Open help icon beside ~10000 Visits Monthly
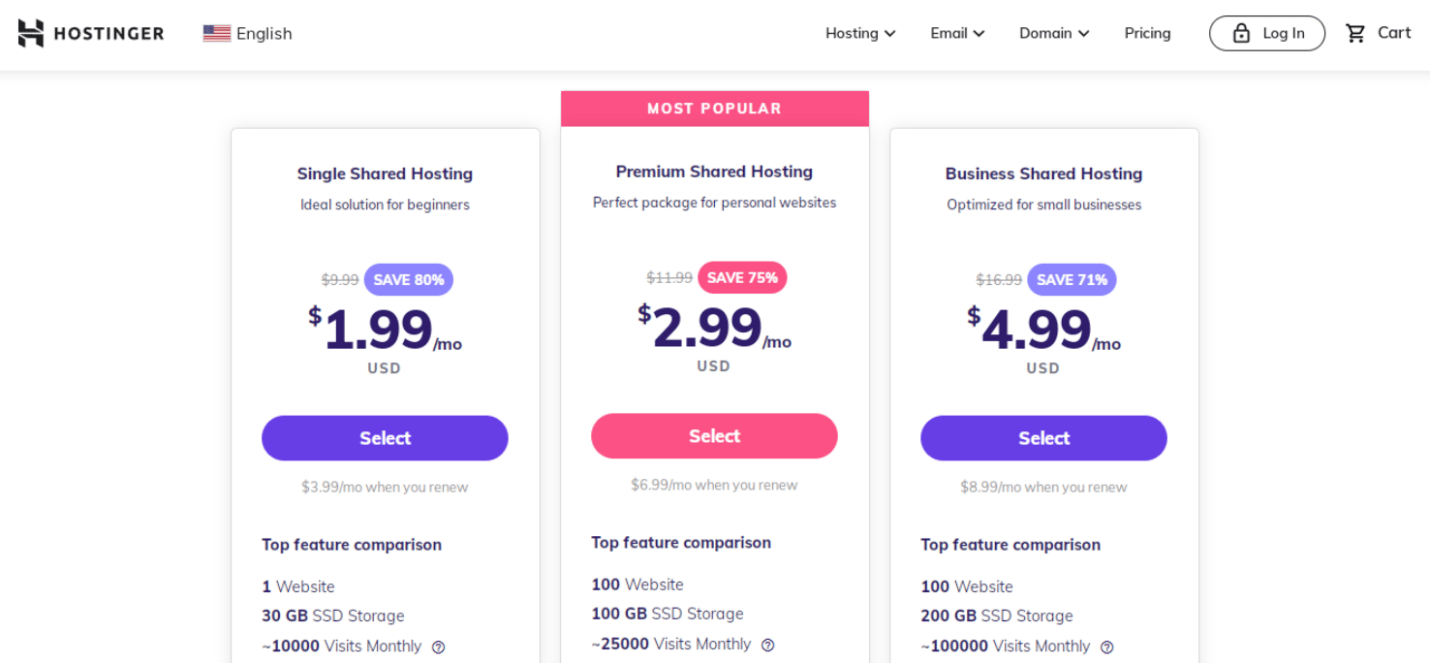1430x663 pixels. (438, 647)
